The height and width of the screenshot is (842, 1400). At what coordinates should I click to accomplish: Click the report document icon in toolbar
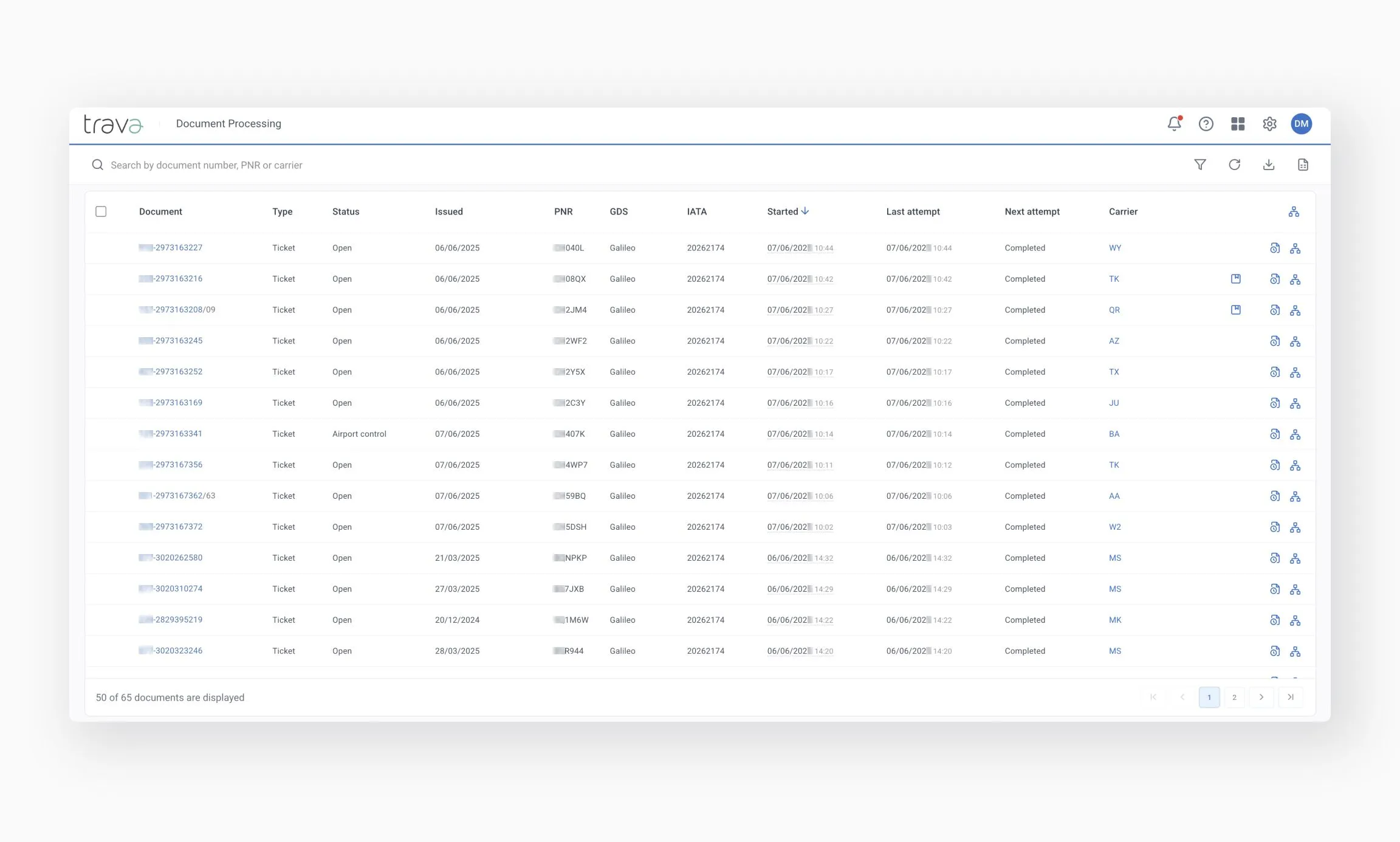[1303, 165]
